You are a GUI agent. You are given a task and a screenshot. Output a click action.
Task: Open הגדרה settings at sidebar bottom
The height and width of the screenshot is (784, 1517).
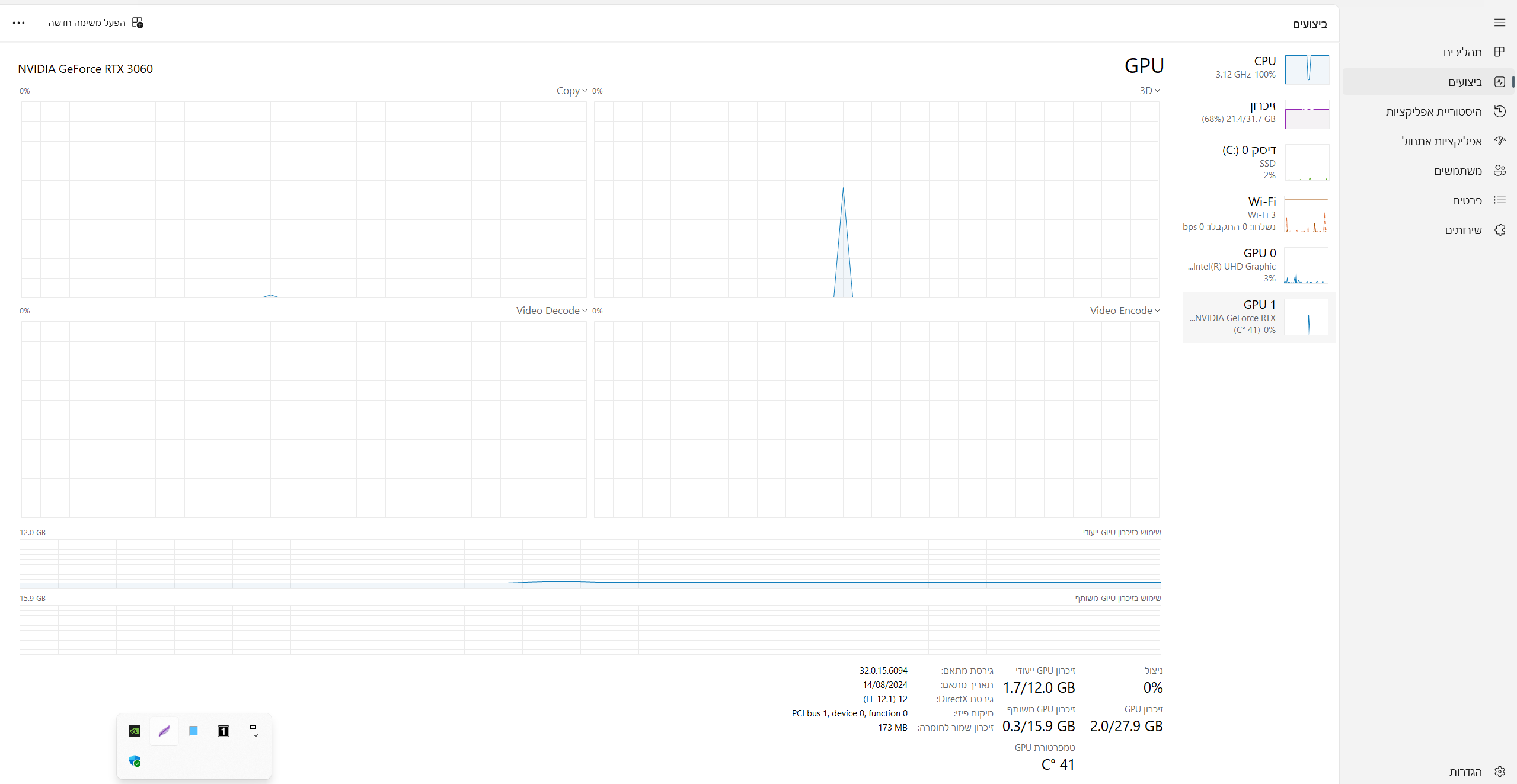click(x=1428, y=772)
